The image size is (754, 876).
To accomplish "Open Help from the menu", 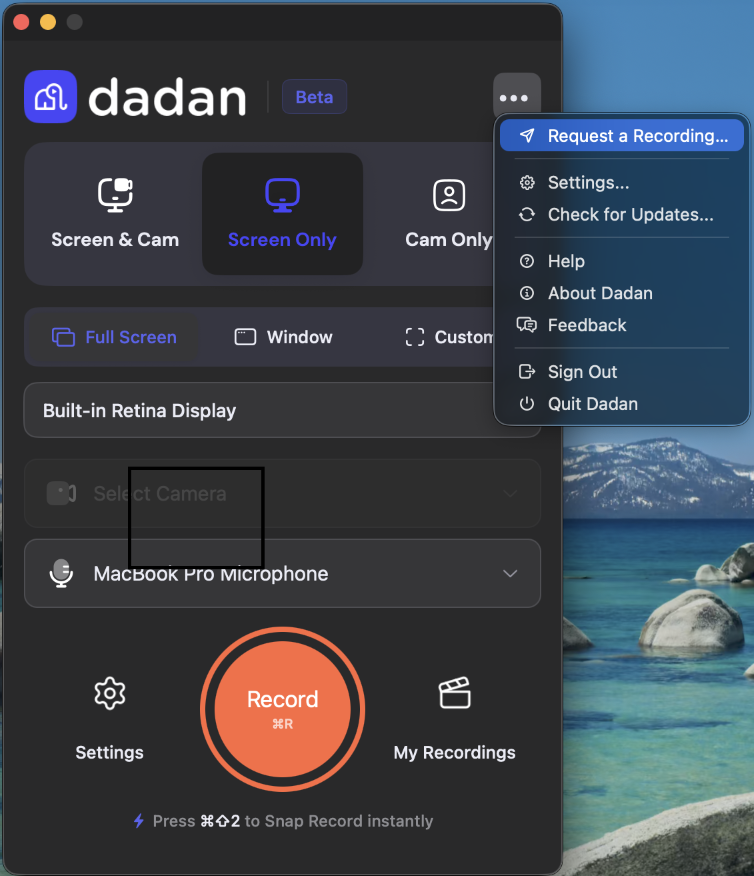I will (x=622, y=261).
